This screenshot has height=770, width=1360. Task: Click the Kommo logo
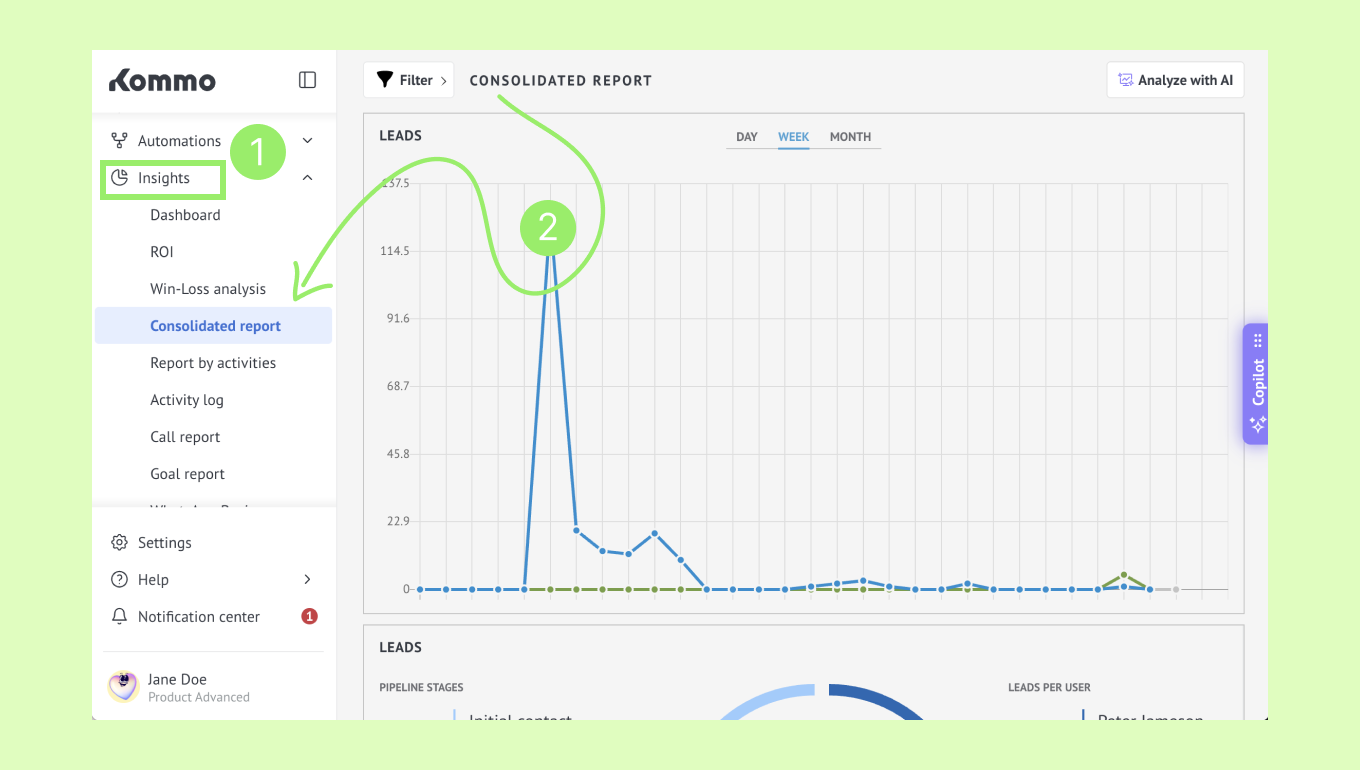pyautogui.click(x=162, y=80)
